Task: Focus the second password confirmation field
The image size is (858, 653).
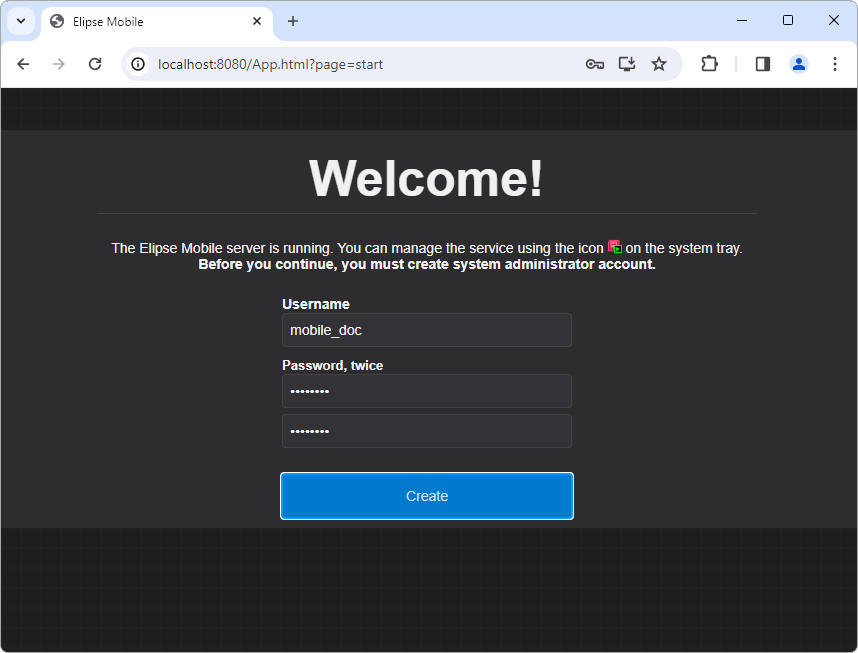Action: pos(427,431)
